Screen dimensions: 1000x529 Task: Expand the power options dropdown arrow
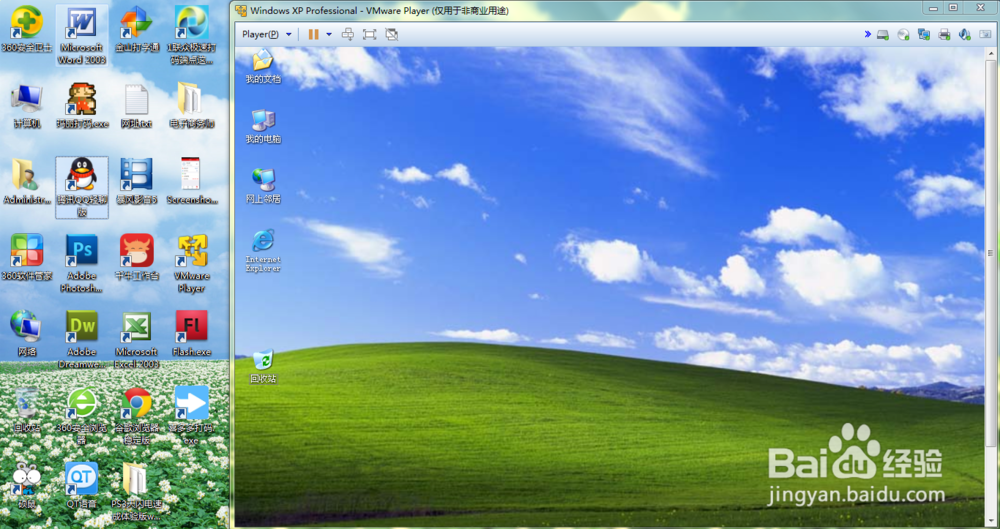tap(329, 34)
